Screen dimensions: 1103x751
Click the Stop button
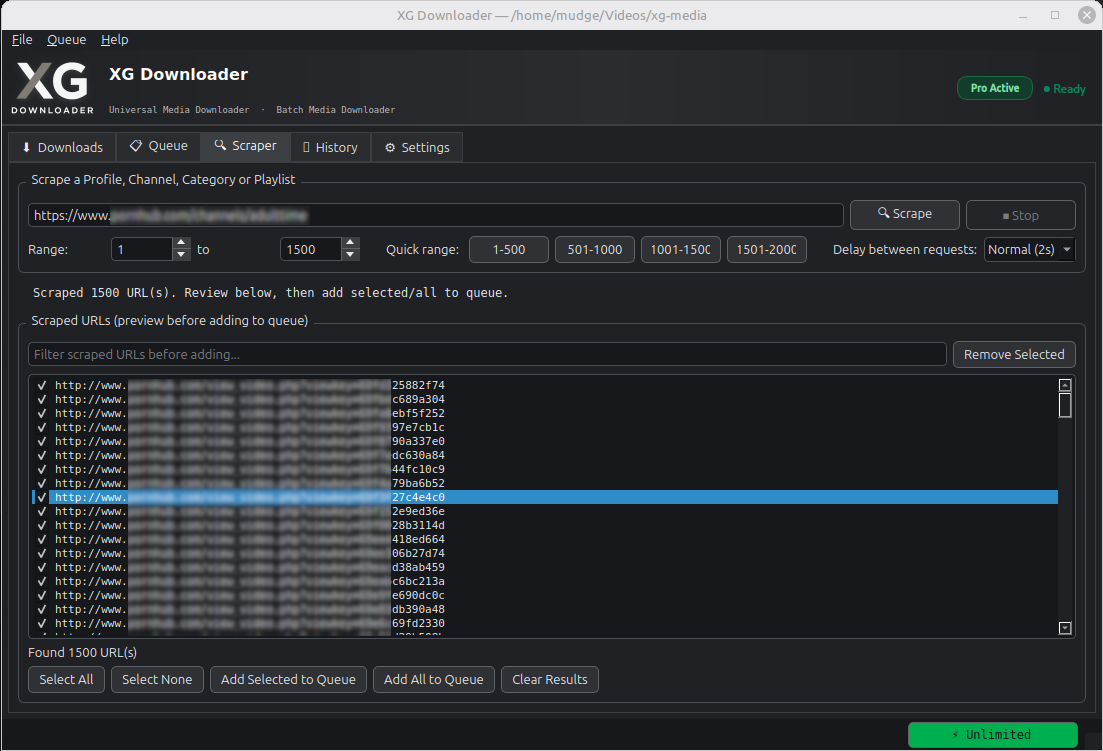[1021, 215]
